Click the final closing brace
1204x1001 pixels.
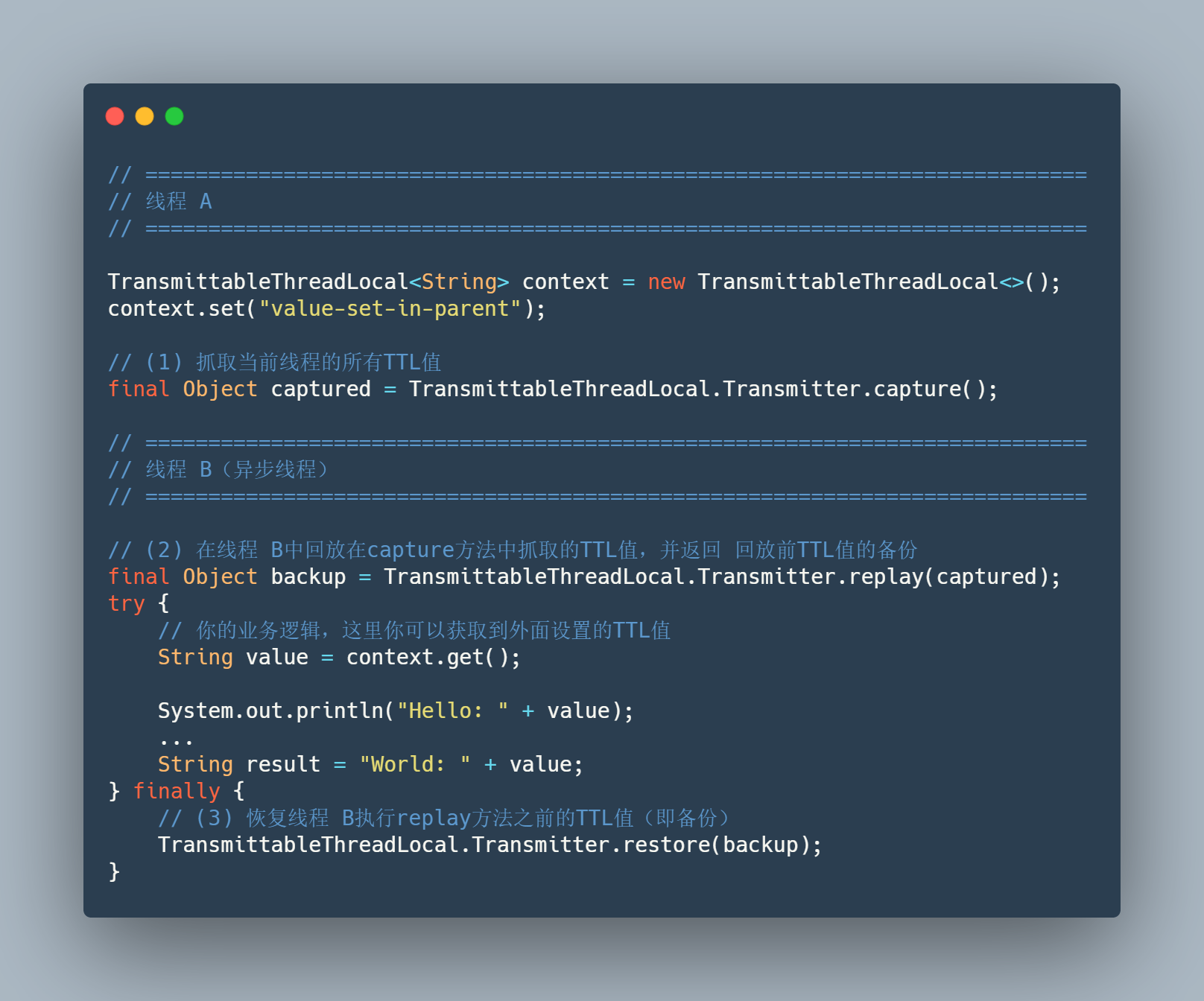pos(114,871)
